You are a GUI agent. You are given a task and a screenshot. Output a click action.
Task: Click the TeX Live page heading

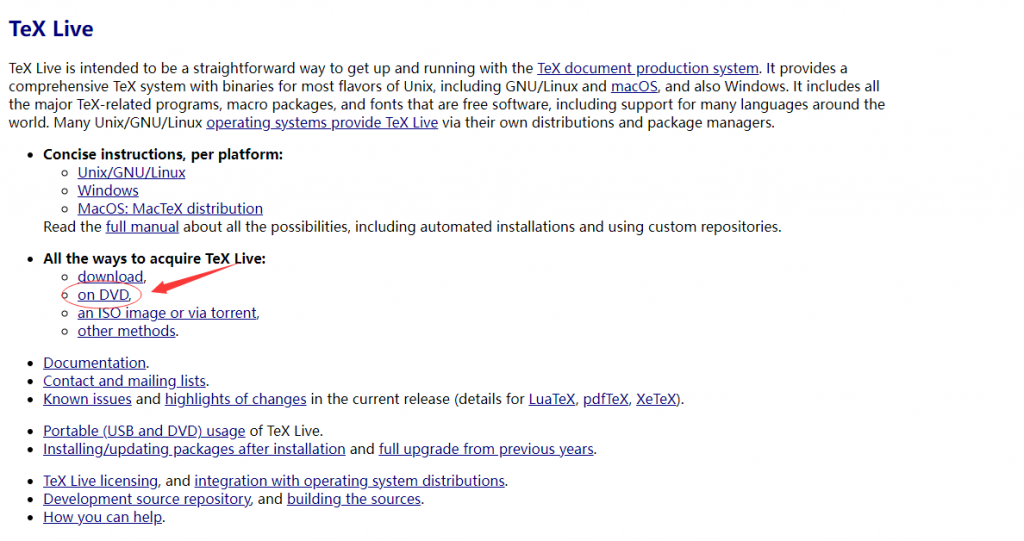(51, 29)
